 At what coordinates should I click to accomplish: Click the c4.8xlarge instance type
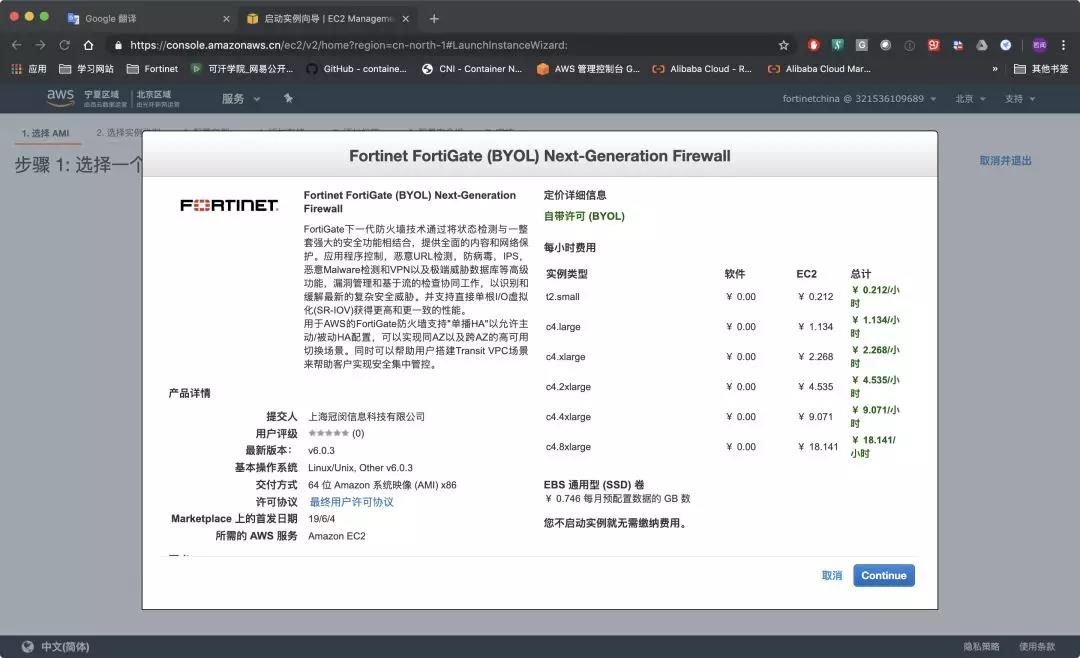coord(568,446)
